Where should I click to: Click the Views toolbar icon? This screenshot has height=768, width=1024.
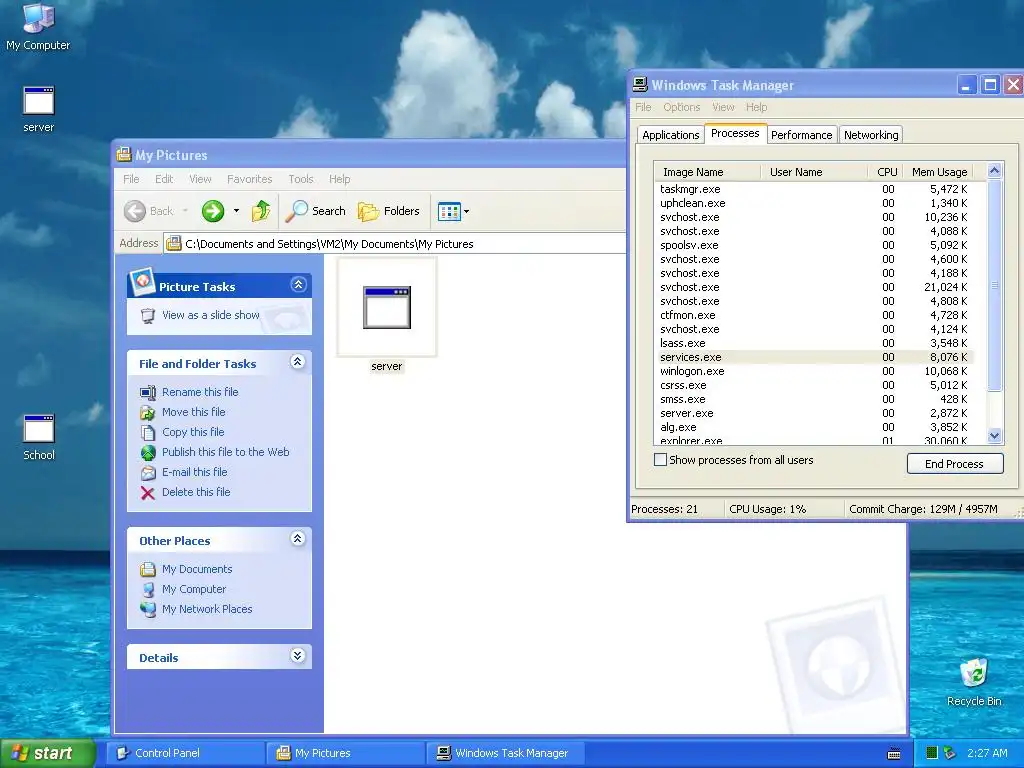(x=449, y=212)
